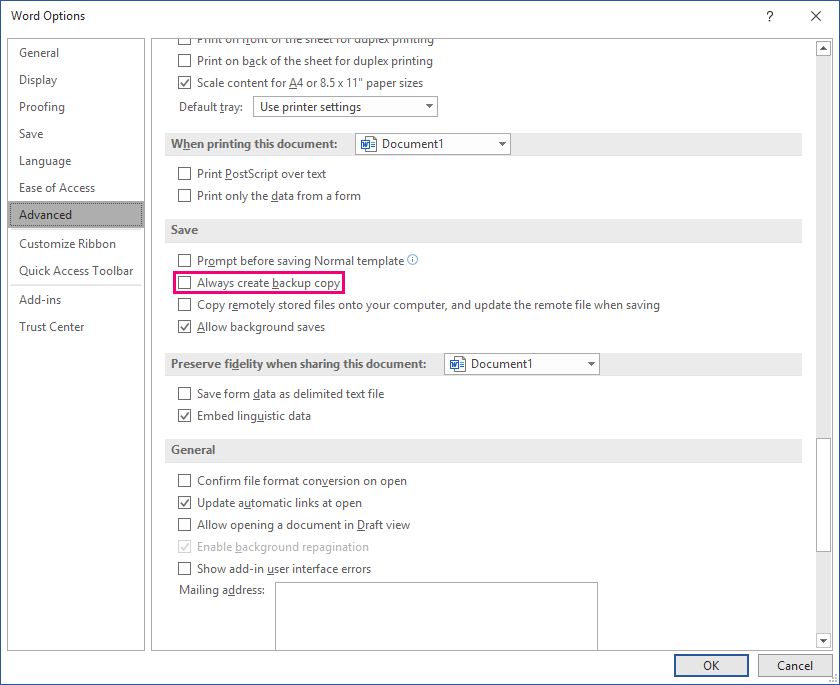This screenshot has width=840, height=685.
Task: Select Ease of Access category
Action: [x=76, y=188]
